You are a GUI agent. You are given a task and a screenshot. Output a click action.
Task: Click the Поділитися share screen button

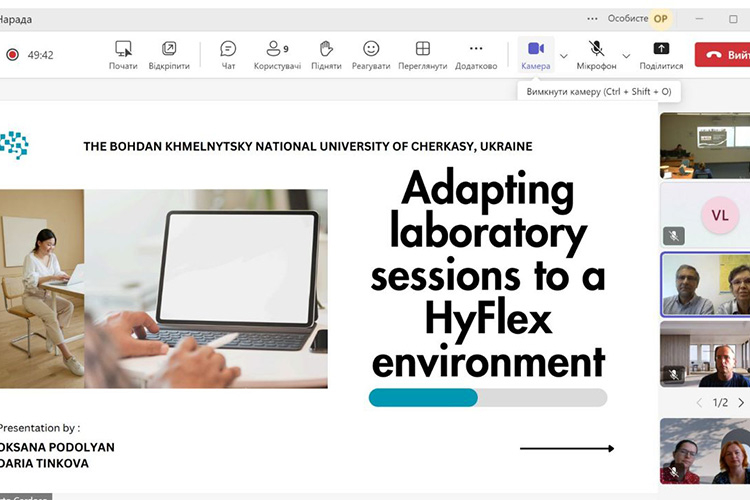(661, 49)
